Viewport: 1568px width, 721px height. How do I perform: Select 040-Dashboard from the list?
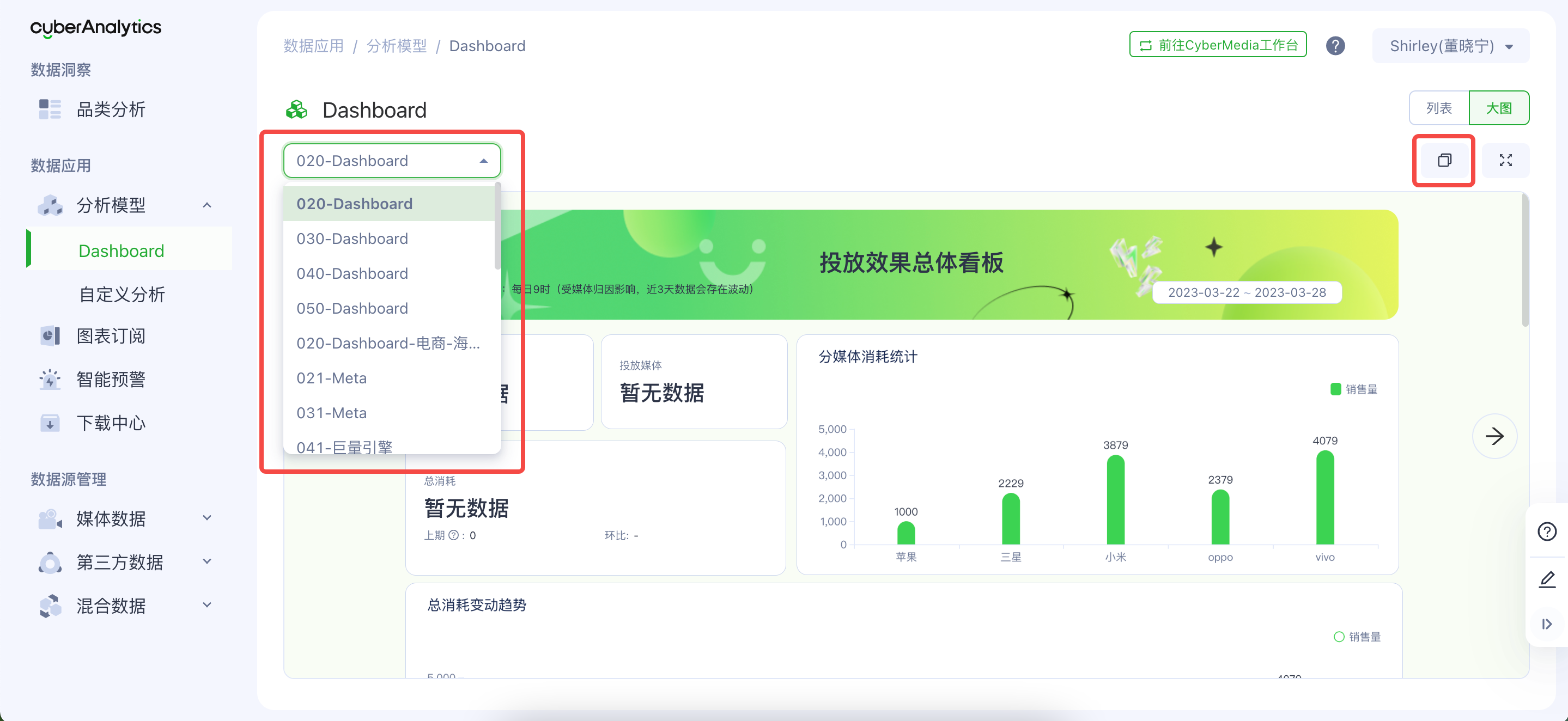click(x=352, y=273)
